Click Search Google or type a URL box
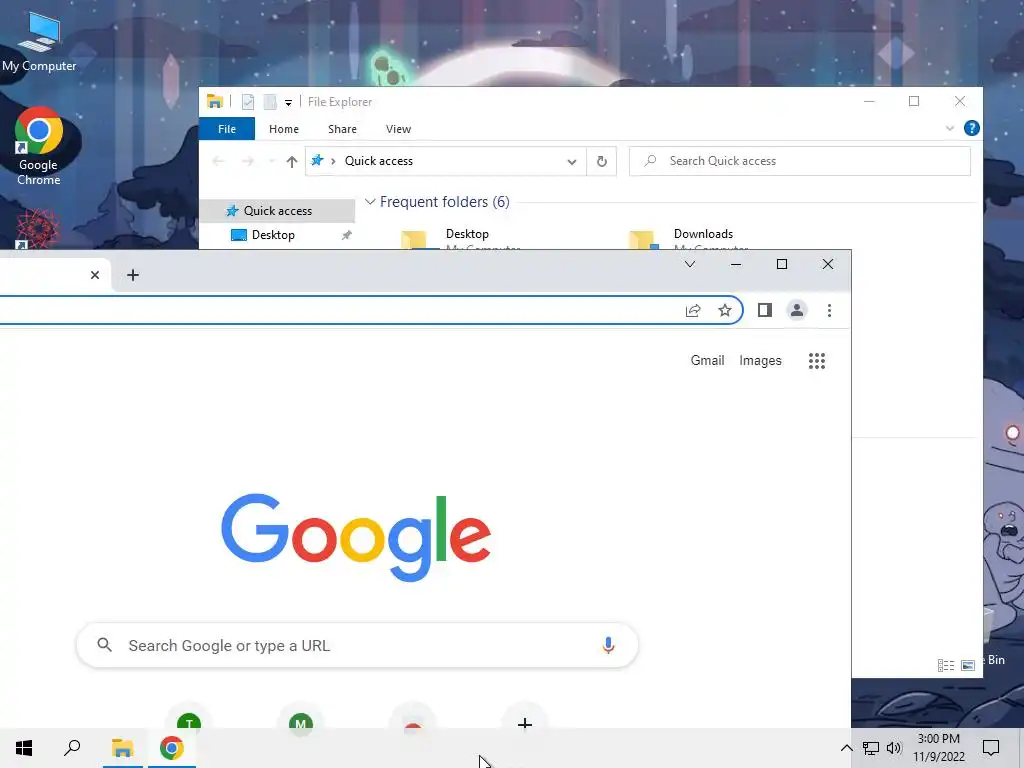 [357, 645]
